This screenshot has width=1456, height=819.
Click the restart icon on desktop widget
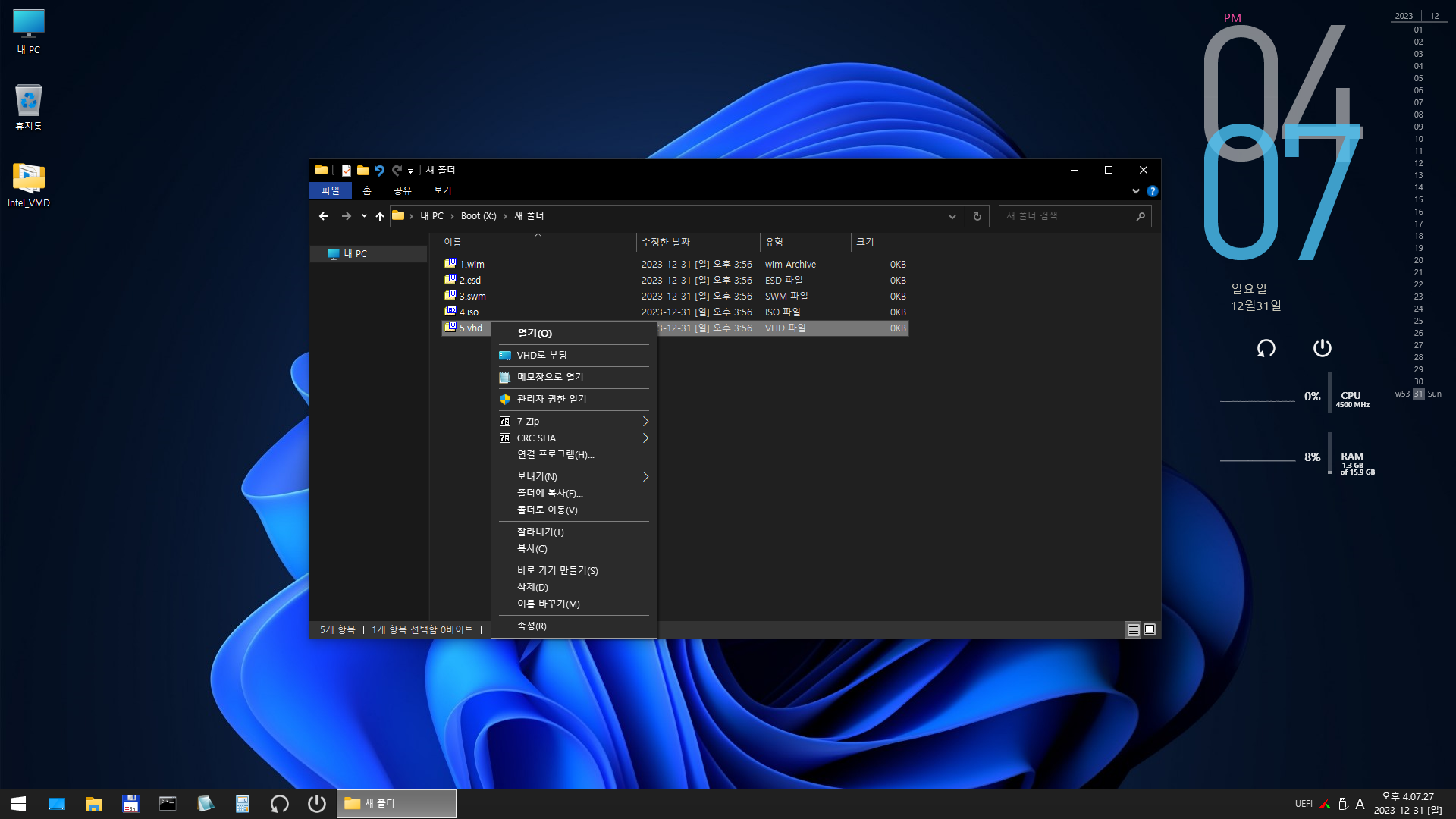coord(1266,348)
